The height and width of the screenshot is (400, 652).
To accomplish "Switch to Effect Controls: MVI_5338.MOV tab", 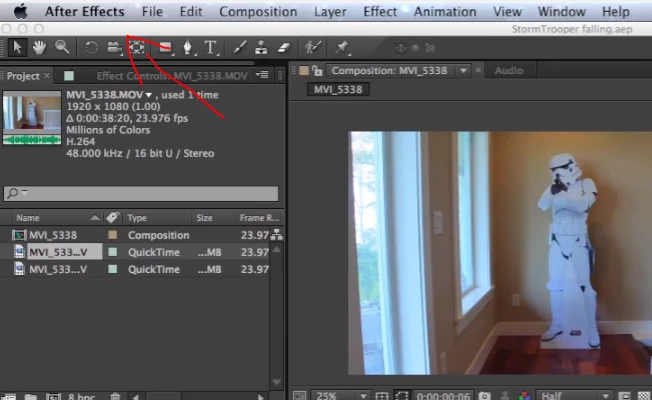I will coord(172,76).
